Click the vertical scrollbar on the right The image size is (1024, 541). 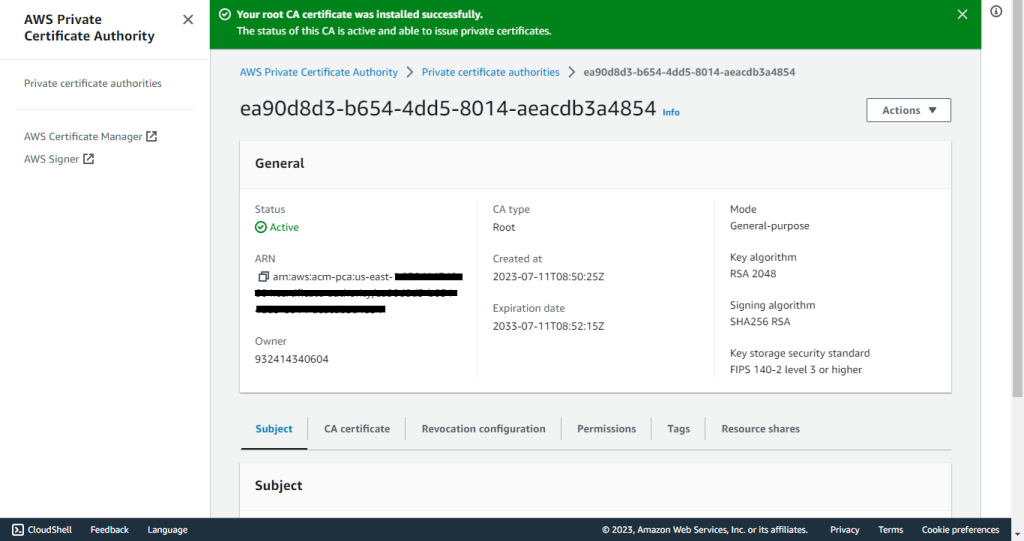tap(1017, 199)
